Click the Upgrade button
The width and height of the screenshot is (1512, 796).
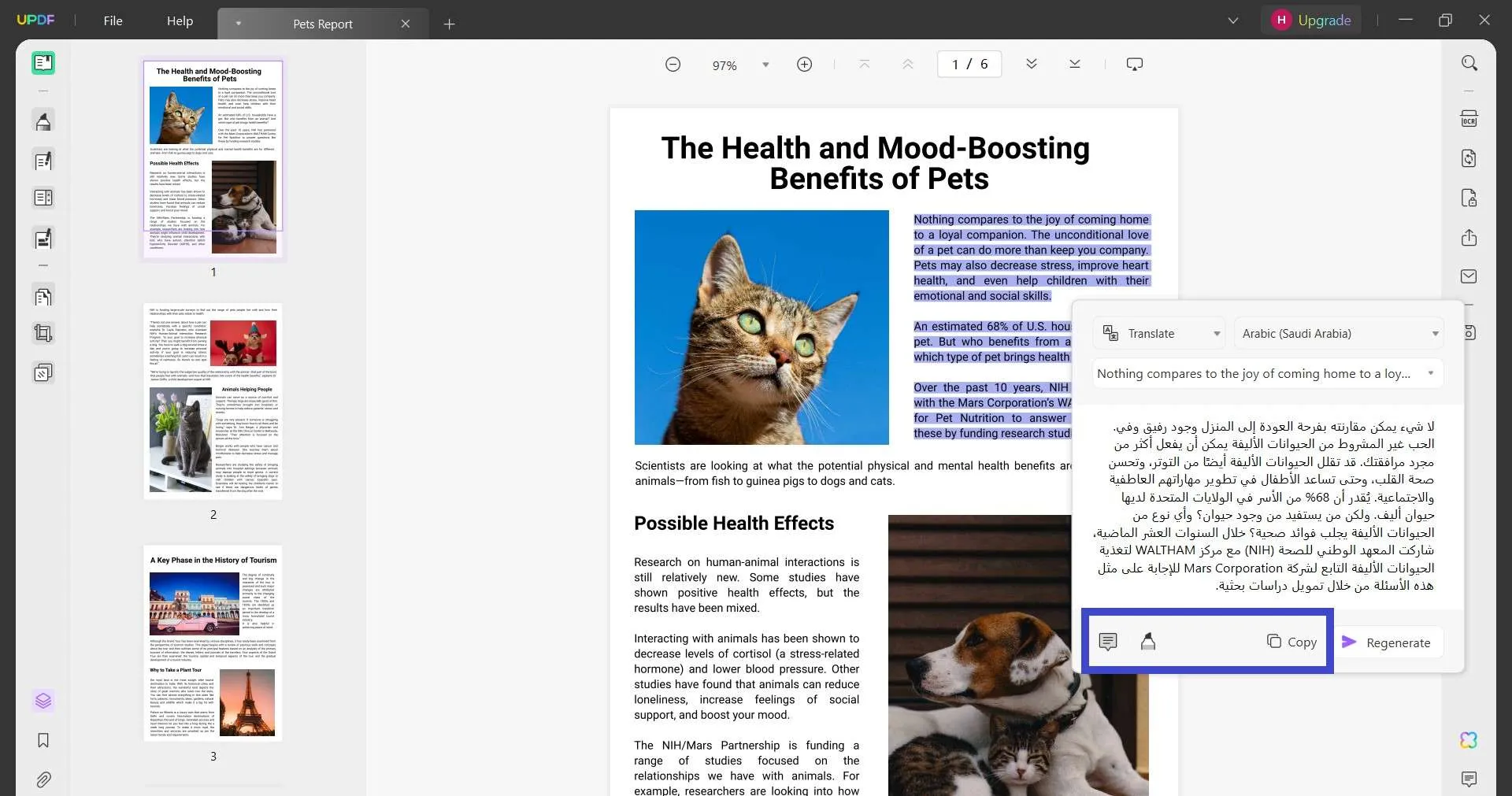(1313, 20)
